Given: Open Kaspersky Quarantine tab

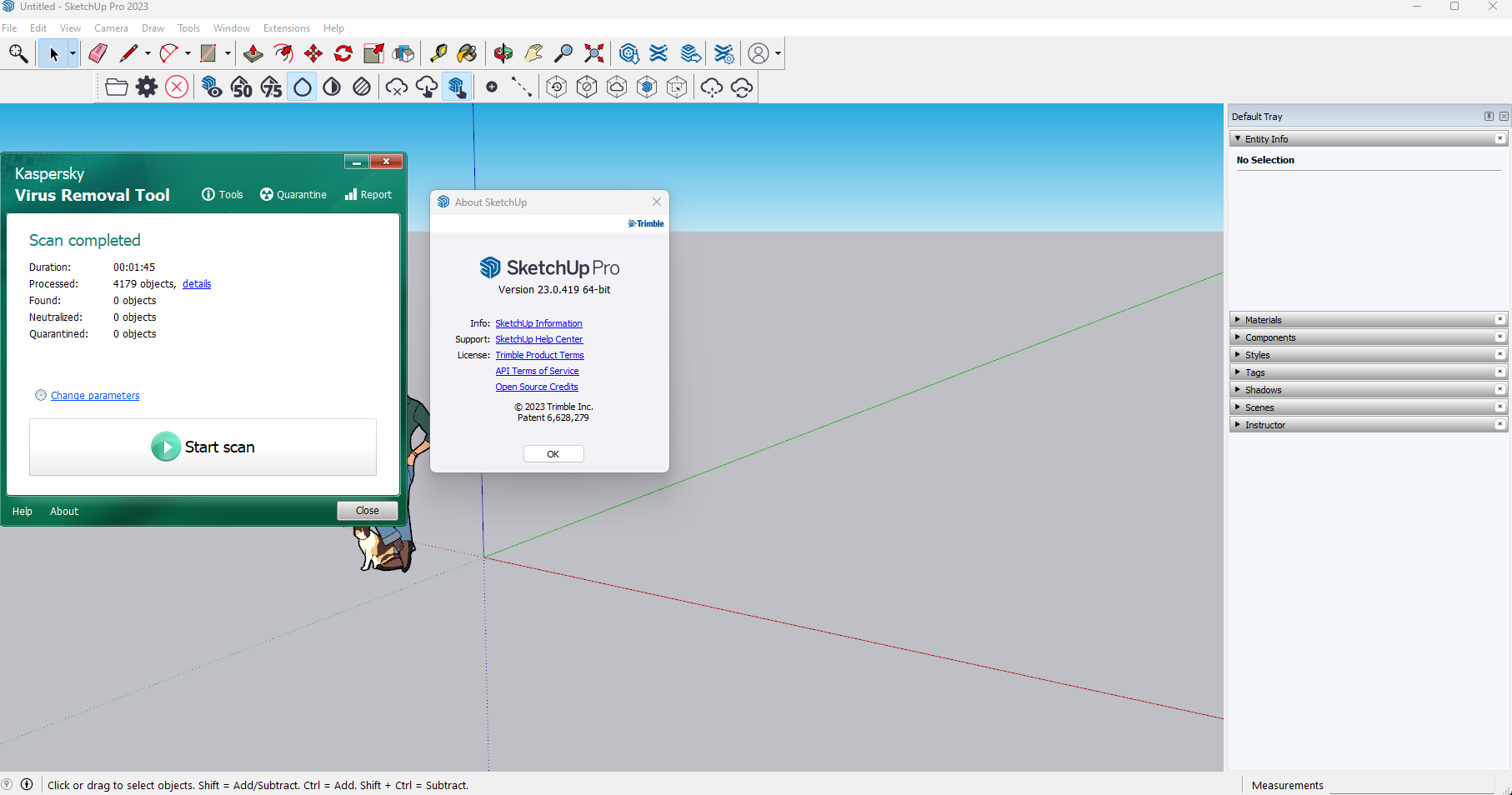Looking at the screenshot, I should pos(293,194).
